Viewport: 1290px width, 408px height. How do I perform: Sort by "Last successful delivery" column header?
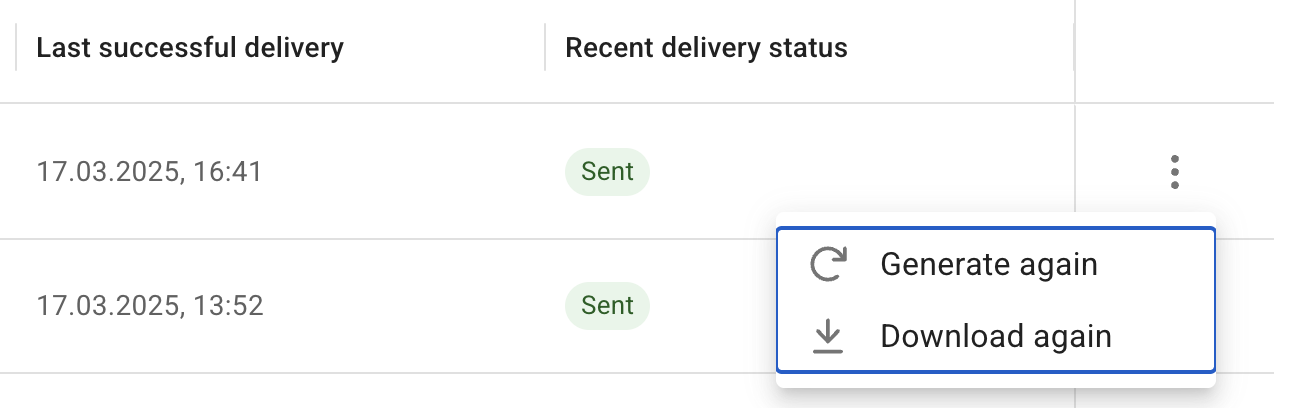[x=190, y=47]
